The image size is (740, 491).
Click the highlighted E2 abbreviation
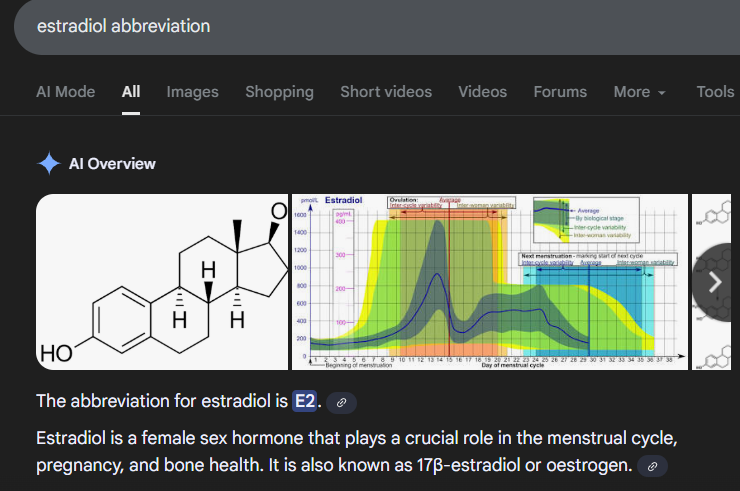click(x=304, y=402)
